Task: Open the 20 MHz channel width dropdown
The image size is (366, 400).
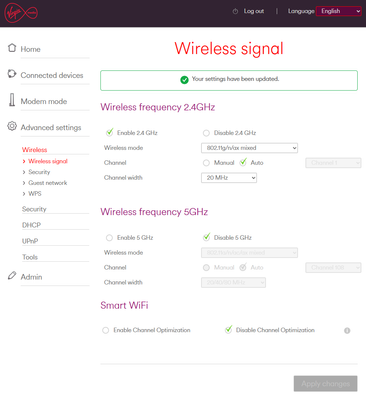Action: coord(229,178)
